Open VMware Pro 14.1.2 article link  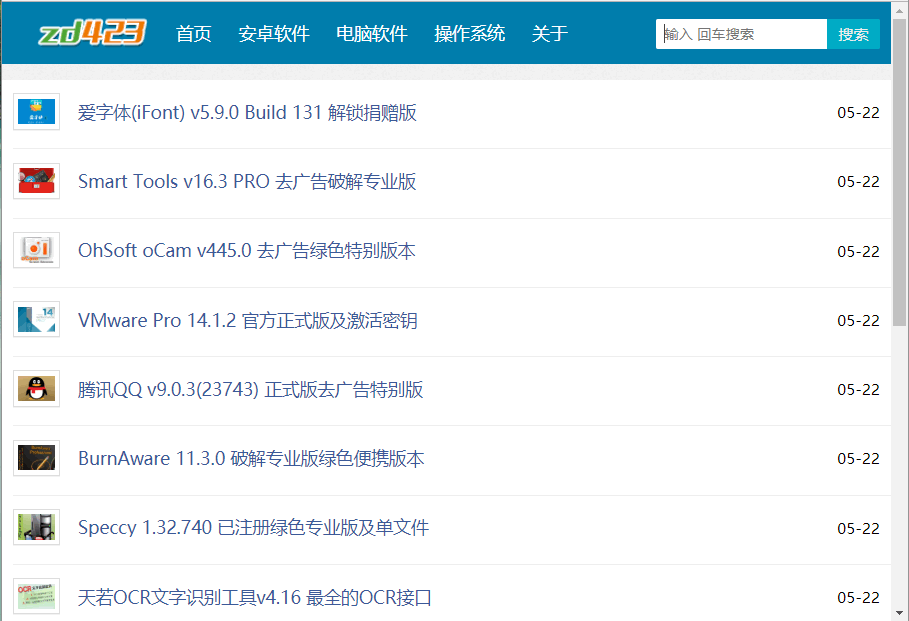248,320
